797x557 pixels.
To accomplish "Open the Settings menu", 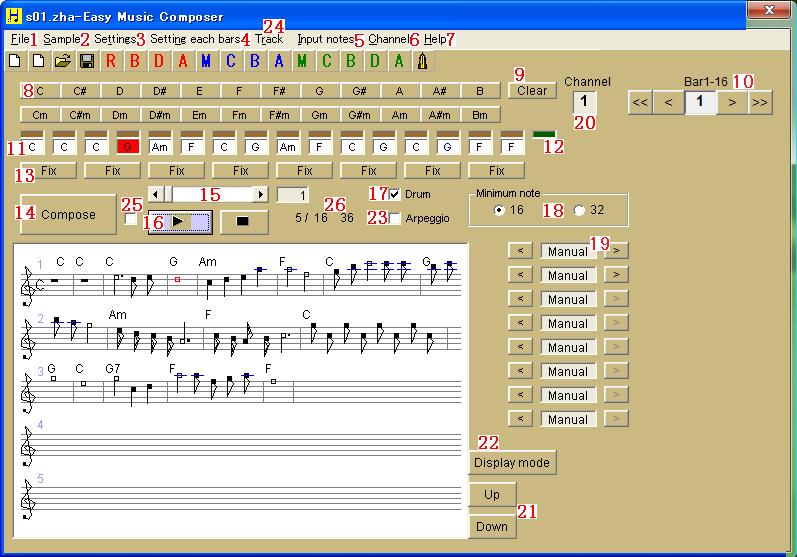I will pos(114,39).
